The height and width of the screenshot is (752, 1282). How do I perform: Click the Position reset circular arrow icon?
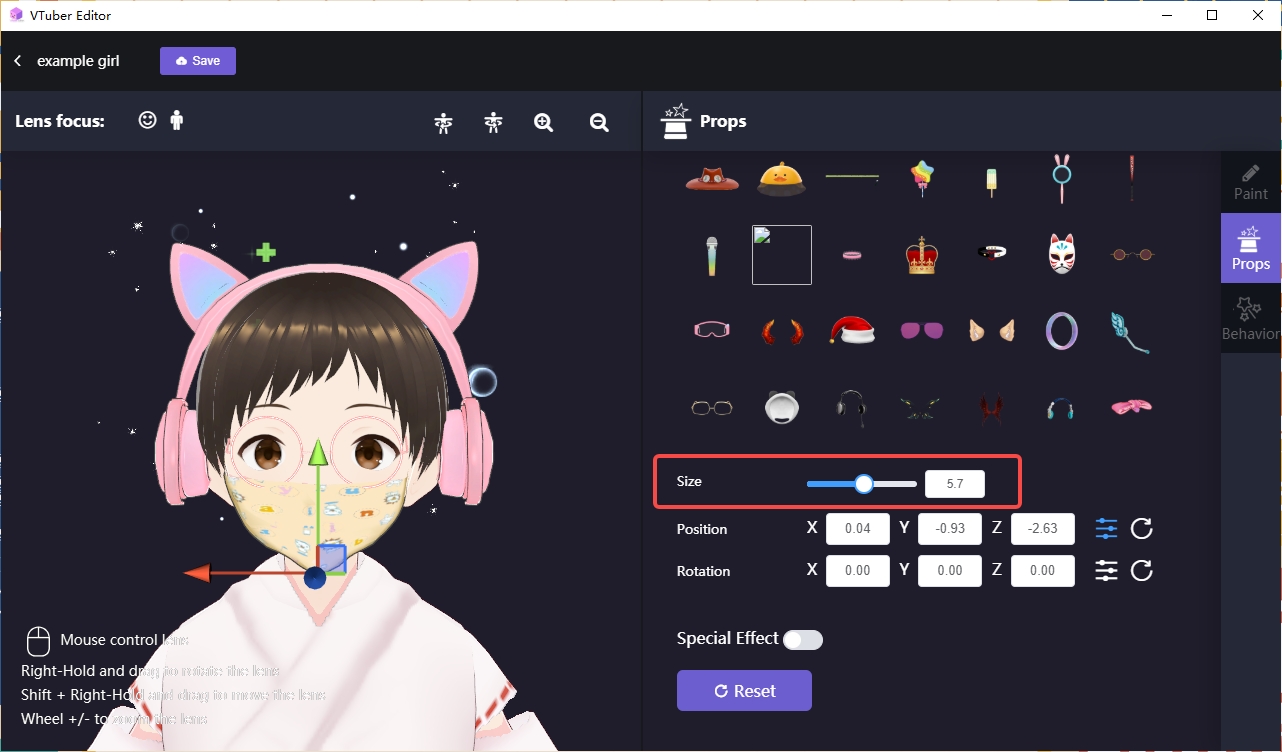1140,528
